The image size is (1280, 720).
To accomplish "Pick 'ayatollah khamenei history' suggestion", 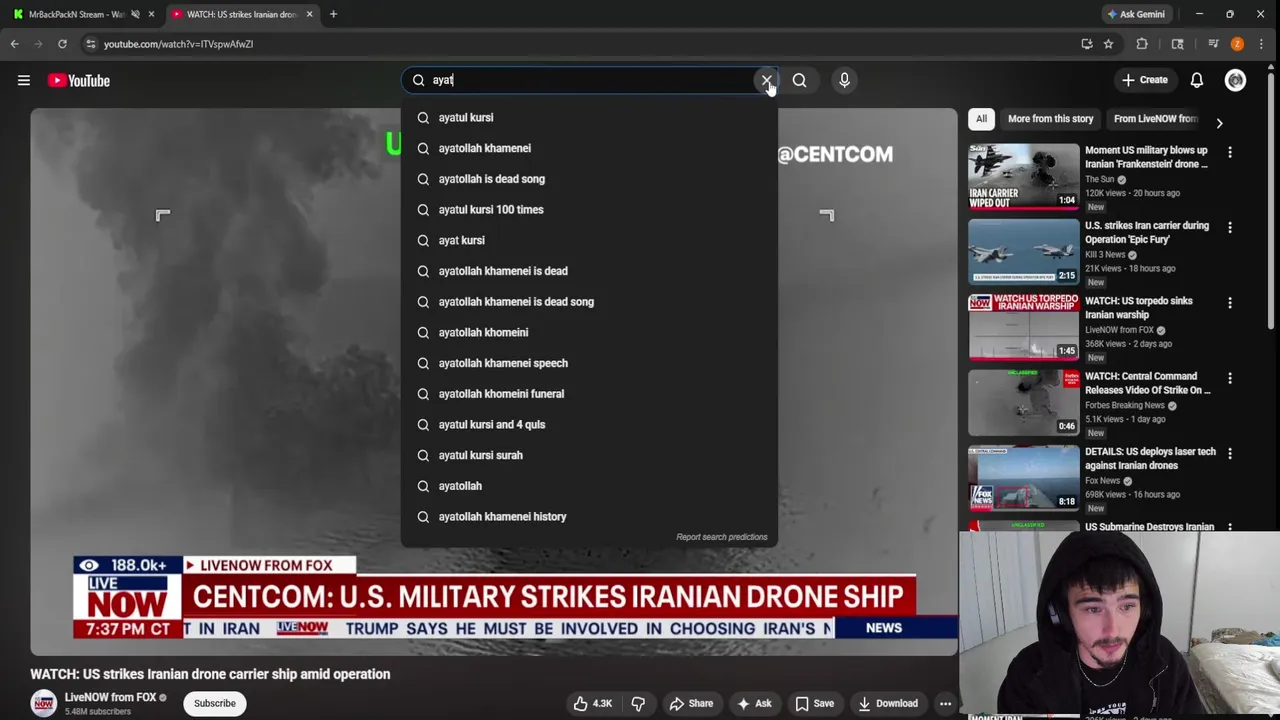I will pyautogui.click(x=589, y=516).
